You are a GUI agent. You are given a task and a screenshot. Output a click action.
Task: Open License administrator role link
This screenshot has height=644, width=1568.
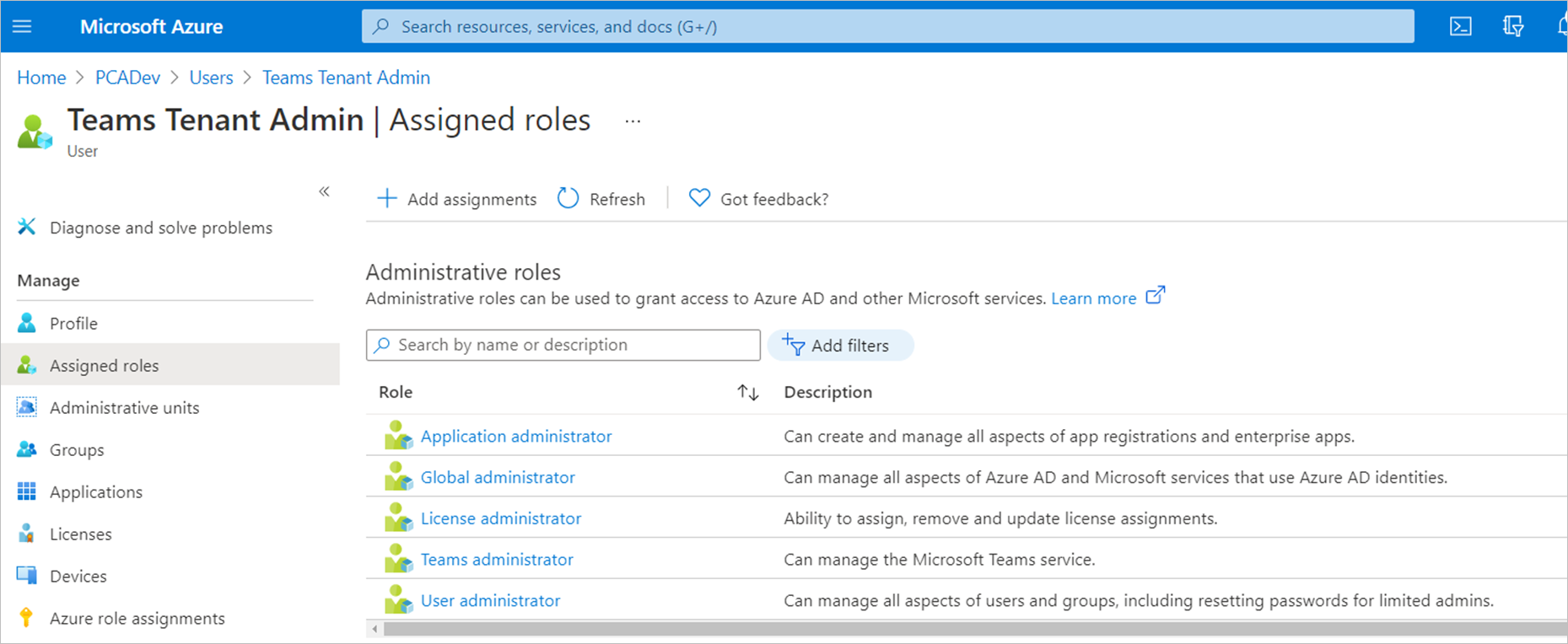[501, 518]
